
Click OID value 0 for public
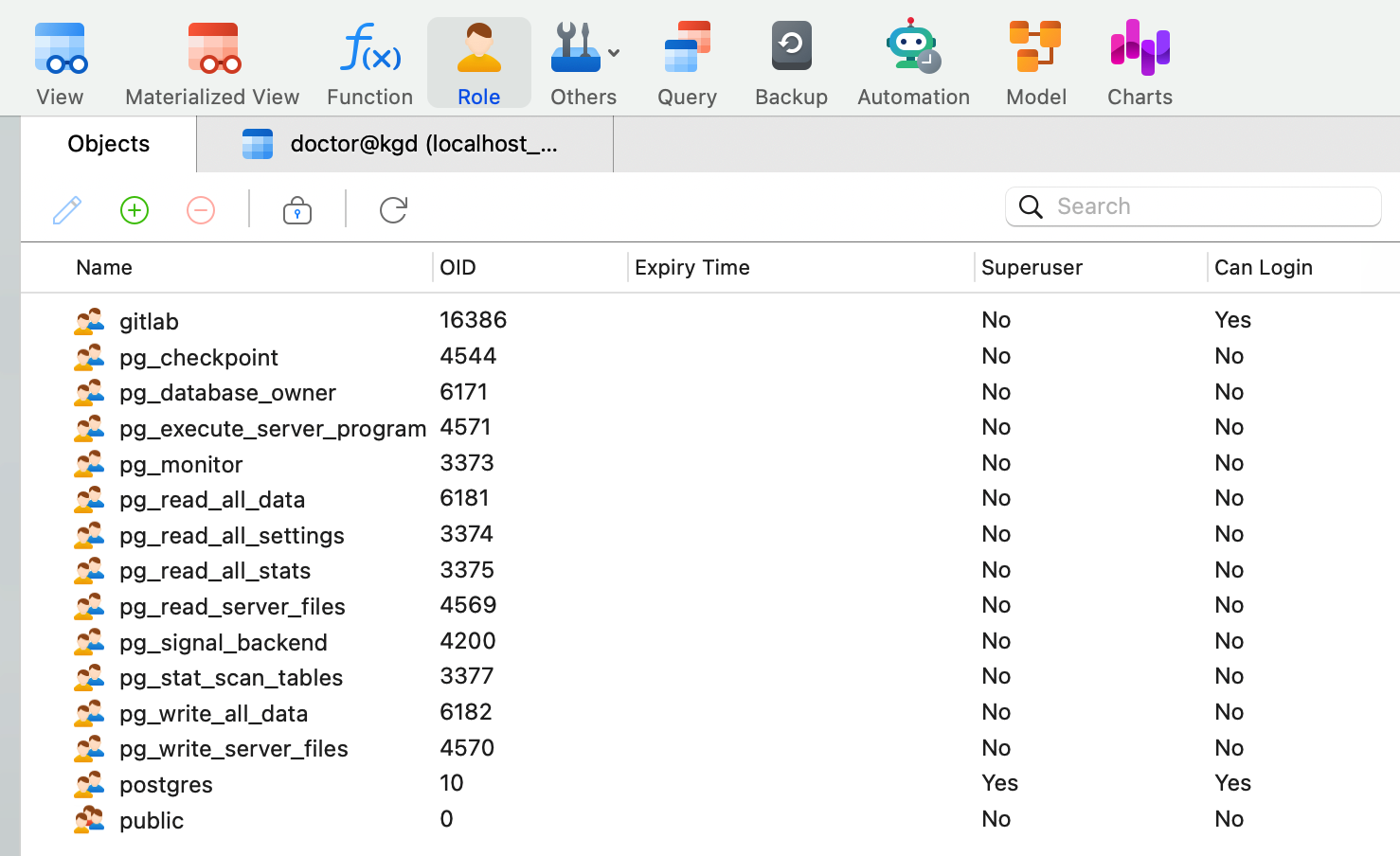pos(447,819)
